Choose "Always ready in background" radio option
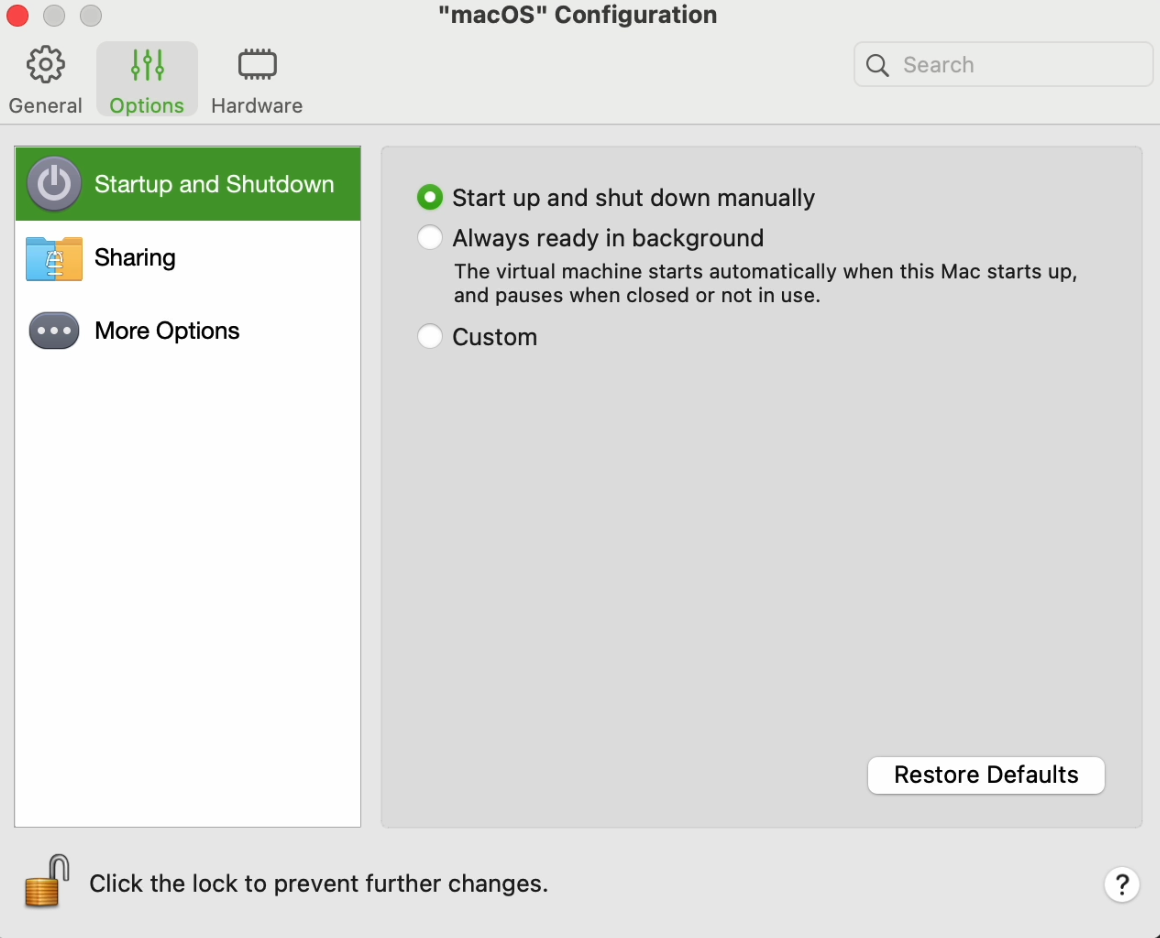 point(430,238)
